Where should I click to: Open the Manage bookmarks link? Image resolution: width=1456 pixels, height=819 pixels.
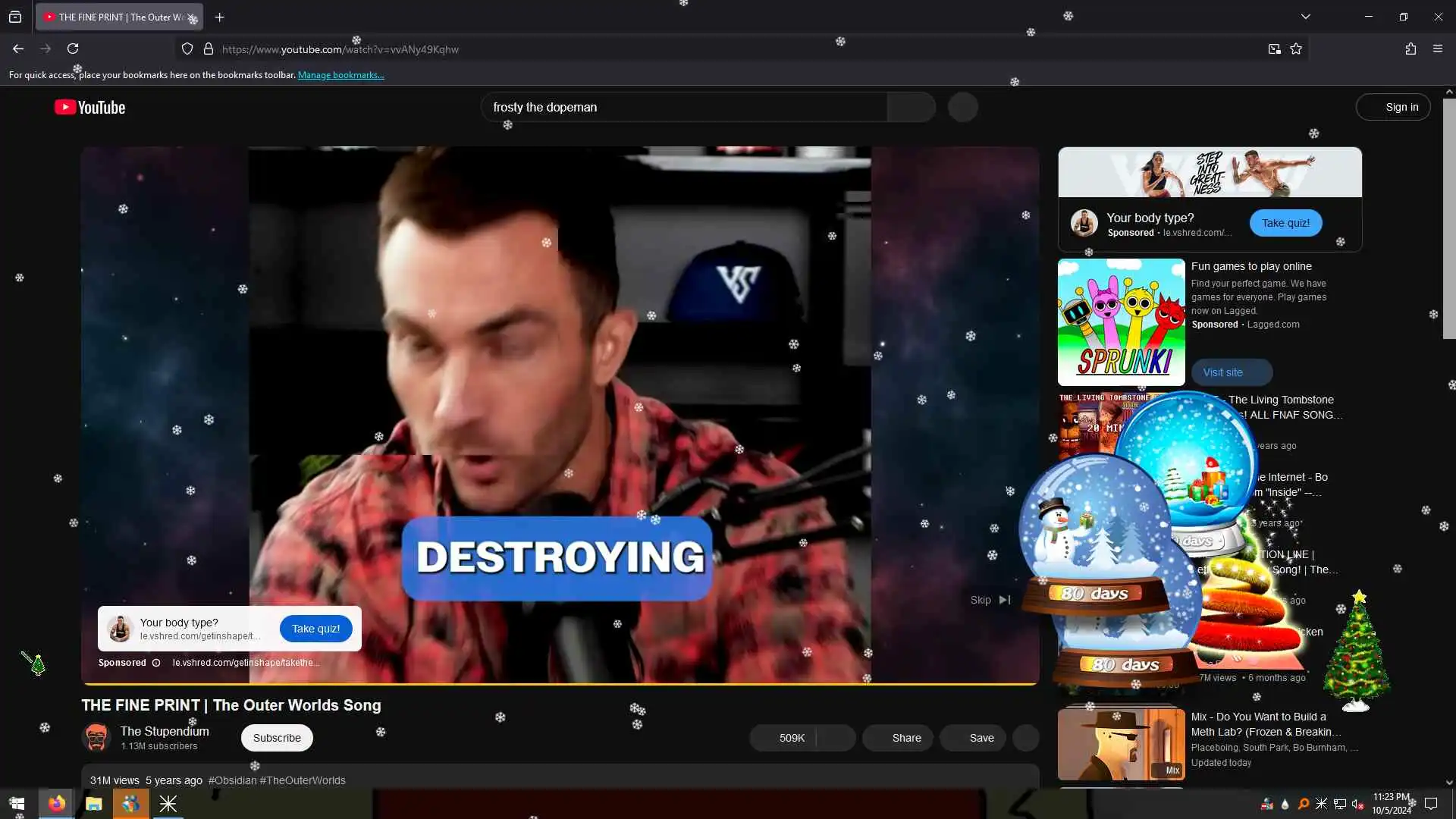pos(340,75)
